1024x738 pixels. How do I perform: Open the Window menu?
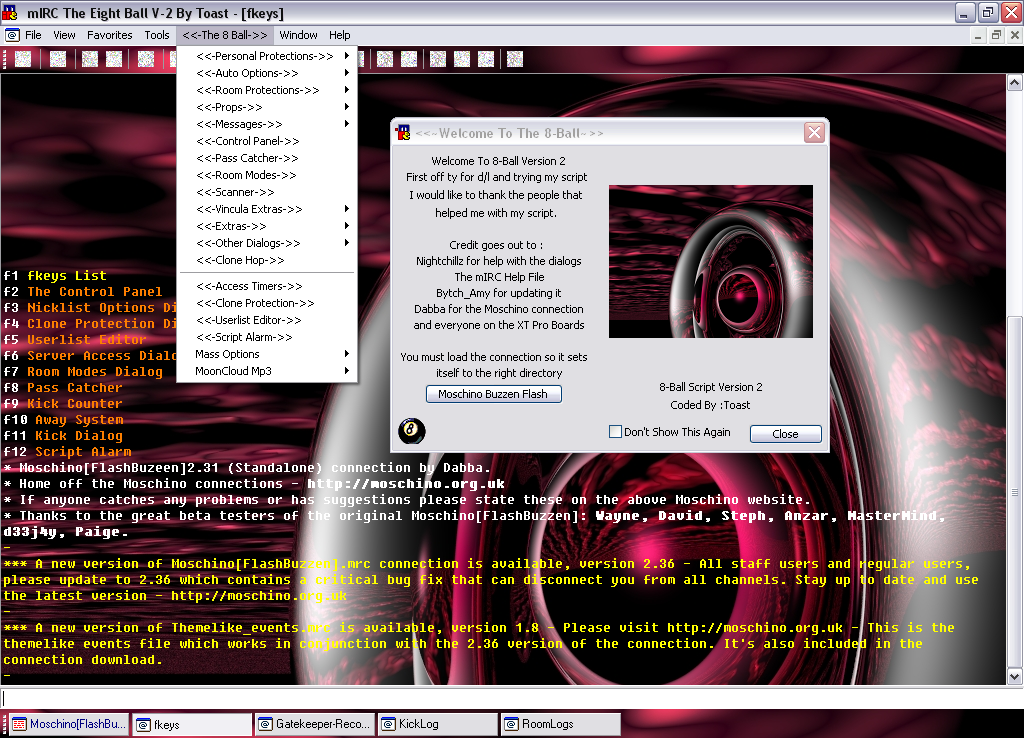[x=298, y=35]
